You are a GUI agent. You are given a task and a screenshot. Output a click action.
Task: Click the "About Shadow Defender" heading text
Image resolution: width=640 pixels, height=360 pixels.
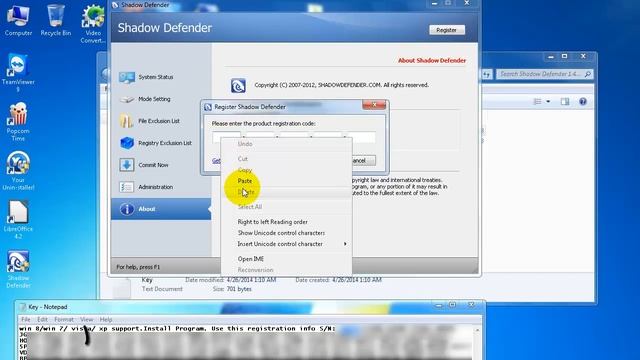click(x=432, y=60)
